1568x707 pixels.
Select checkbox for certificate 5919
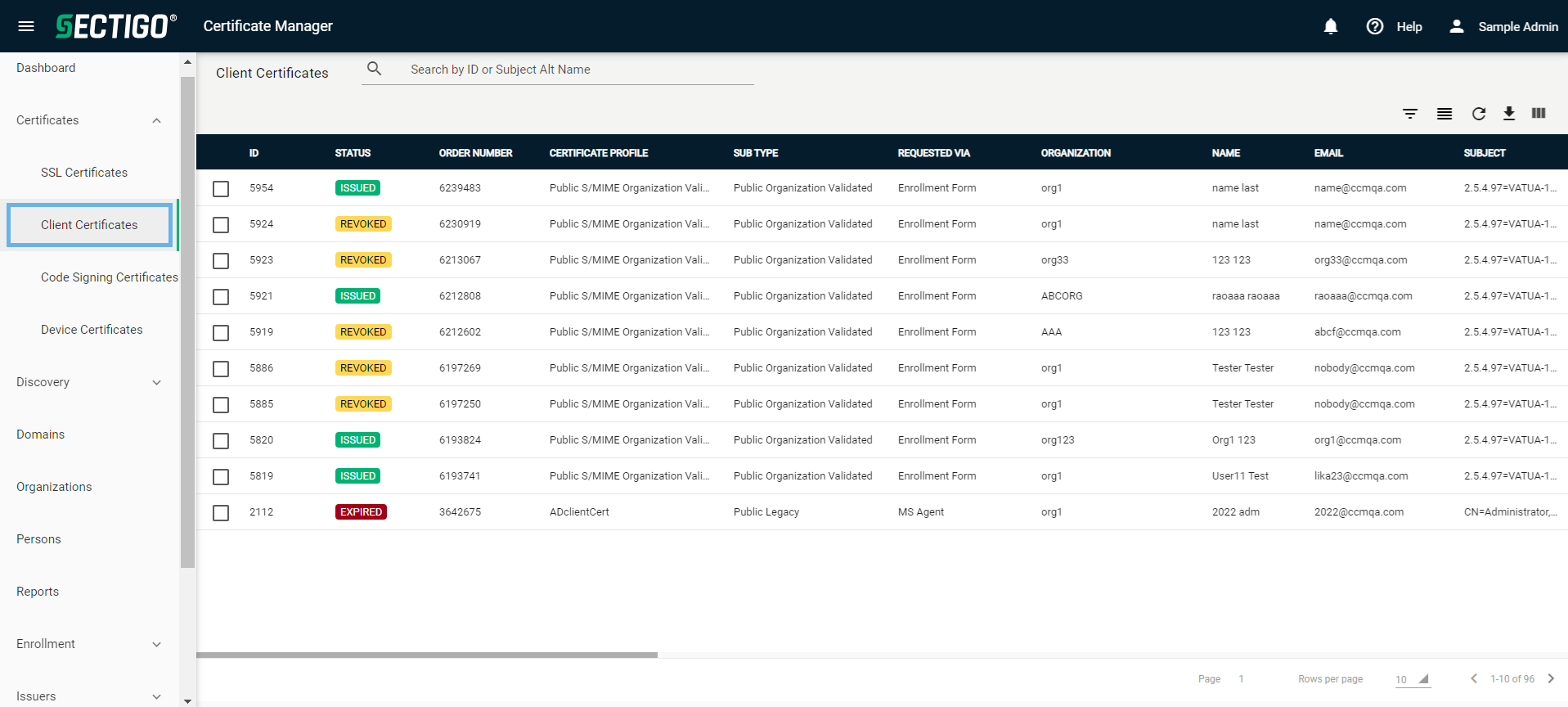pos(221,332)
